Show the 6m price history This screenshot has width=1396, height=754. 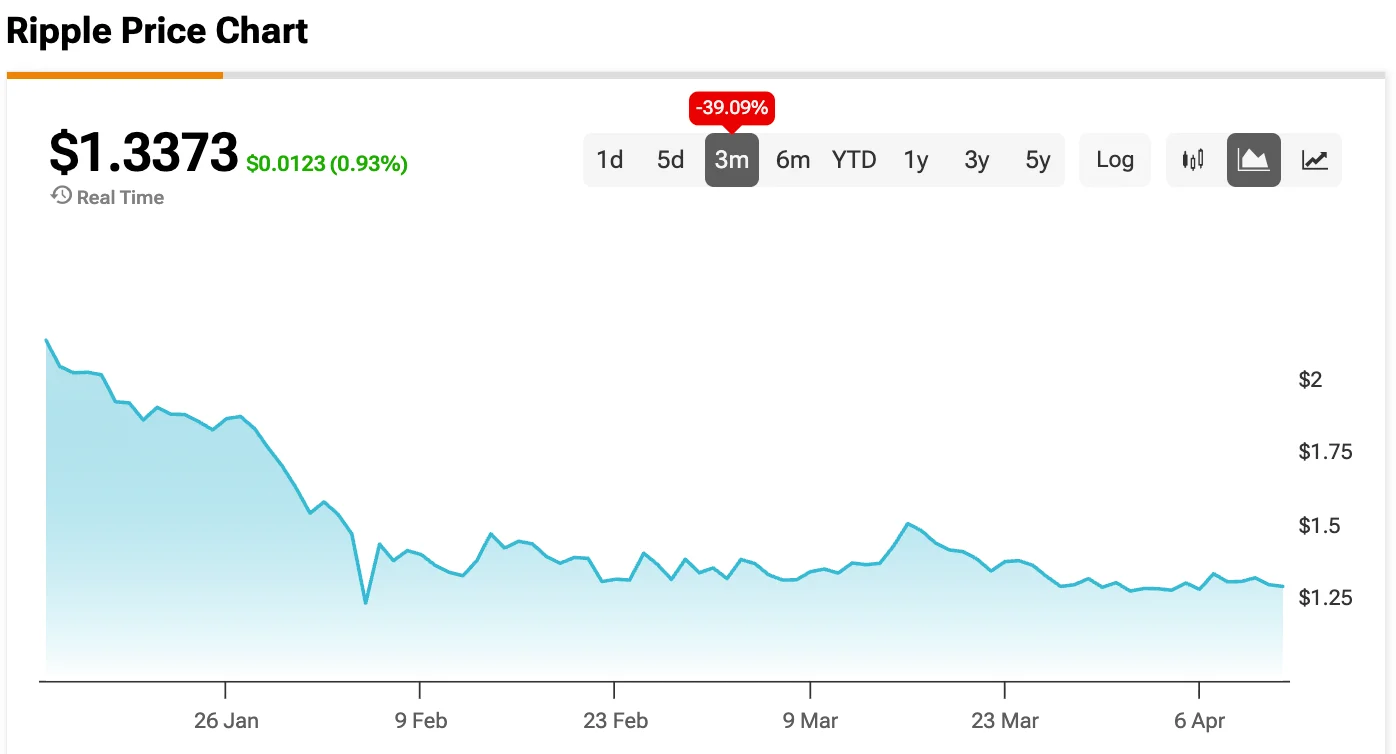point(793,160)
